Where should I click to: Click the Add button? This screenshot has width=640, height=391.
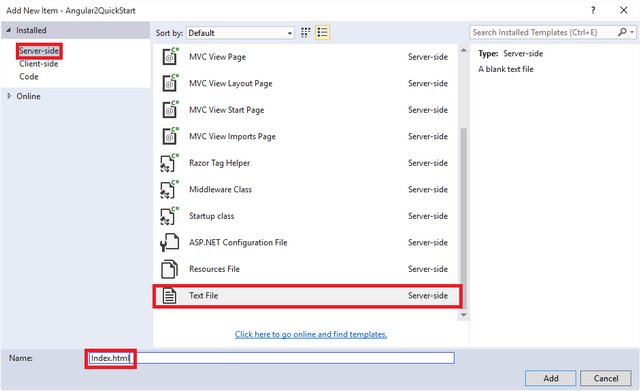pyautogui.click(x=550, y=378)
